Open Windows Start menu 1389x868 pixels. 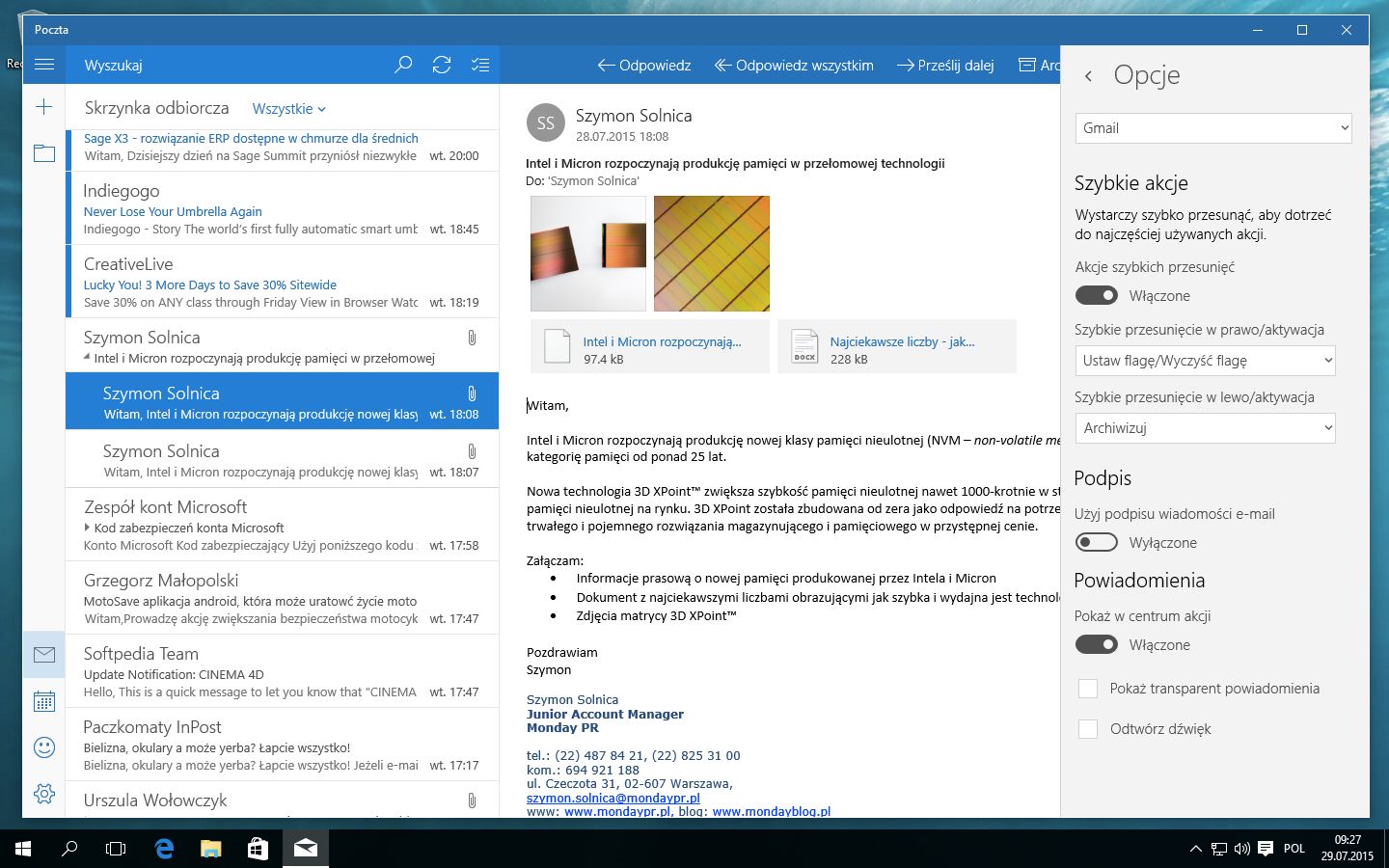pos(23,849)
